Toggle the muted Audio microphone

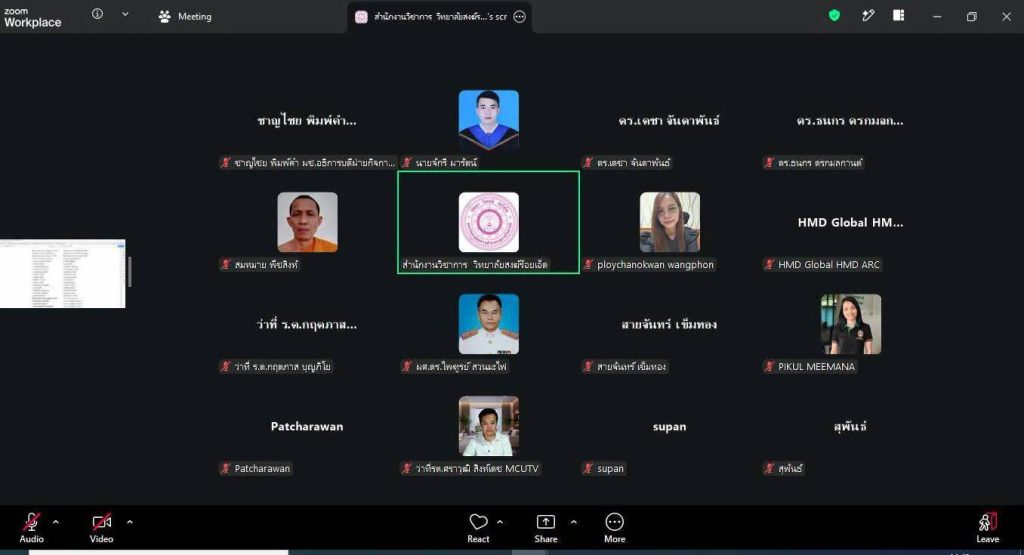31,522
